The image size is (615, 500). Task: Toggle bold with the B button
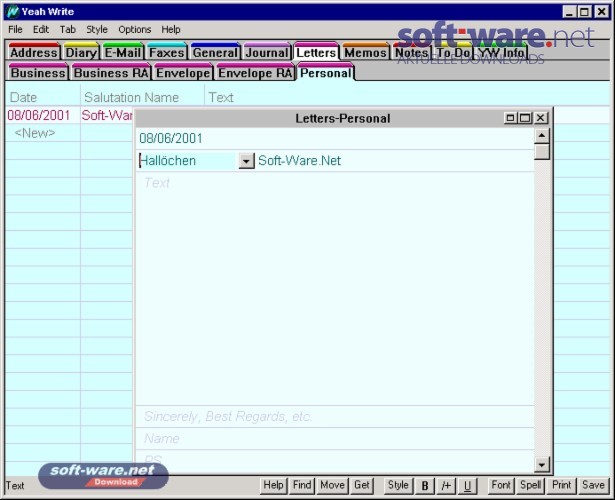424,486
